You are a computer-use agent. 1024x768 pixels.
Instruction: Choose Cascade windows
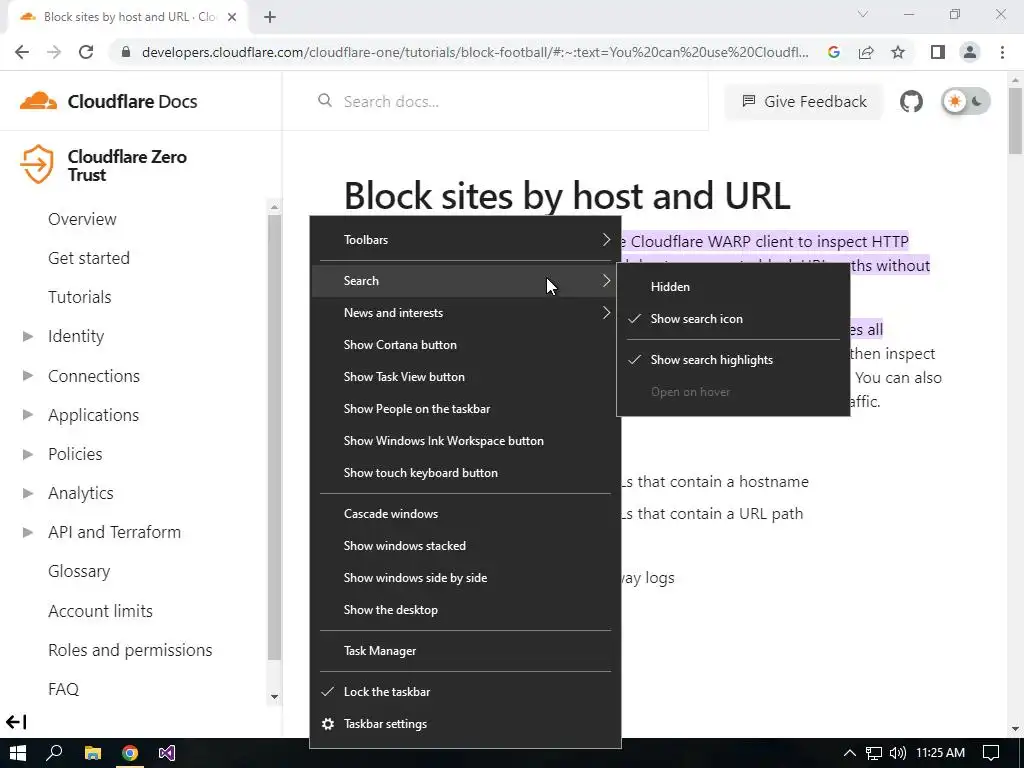(x=465, y=514)
